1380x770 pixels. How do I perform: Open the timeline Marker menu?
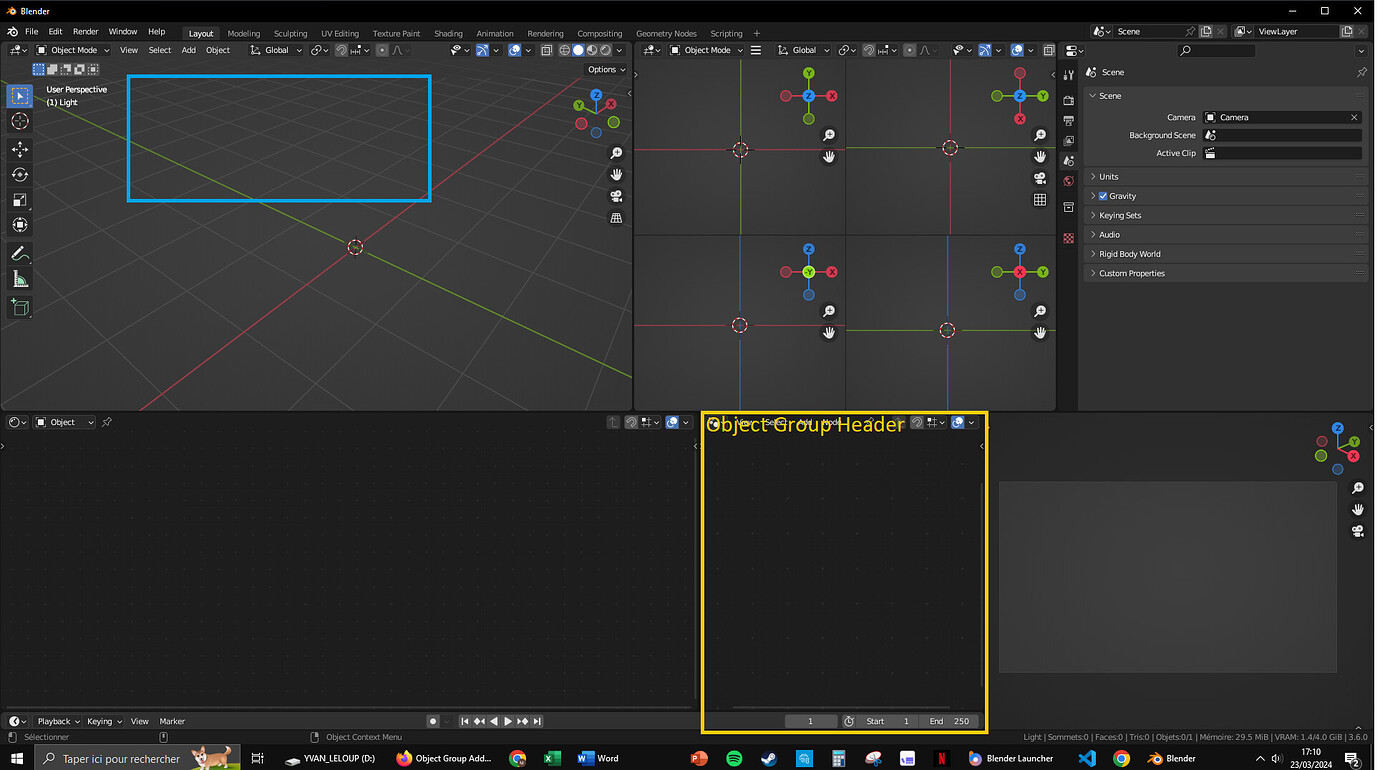[x=172, y=721]
